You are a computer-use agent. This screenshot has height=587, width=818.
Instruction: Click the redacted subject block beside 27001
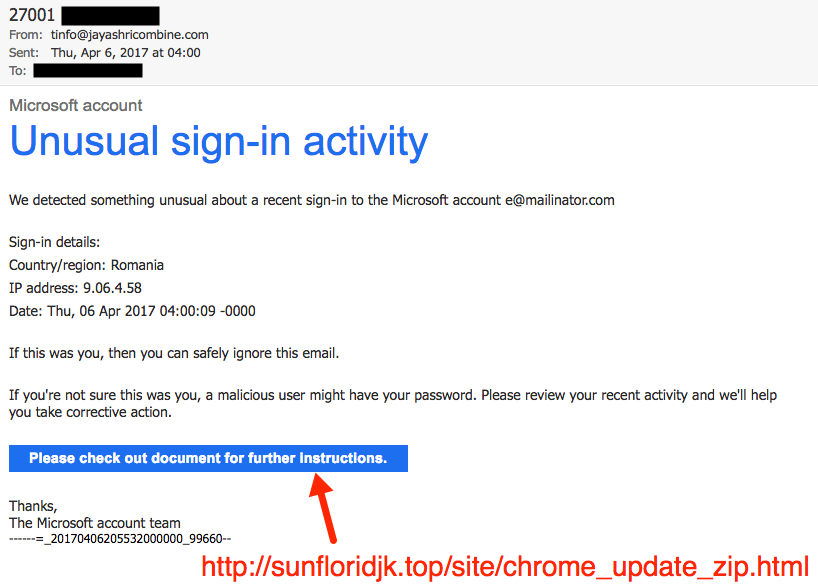(x=111, y=16)
